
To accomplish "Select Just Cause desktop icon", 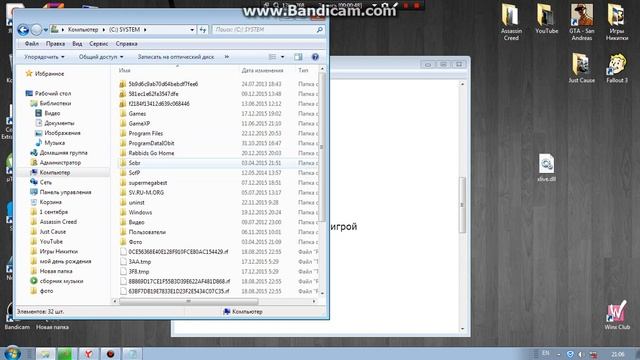I will (582, 68).
